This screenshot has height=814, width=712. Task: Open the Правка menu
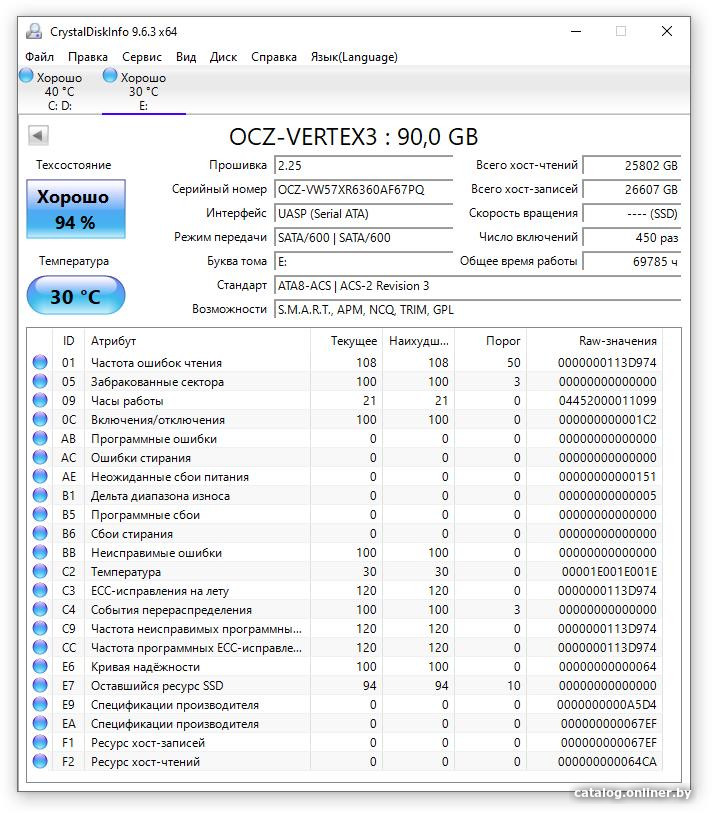coord(88,57)
